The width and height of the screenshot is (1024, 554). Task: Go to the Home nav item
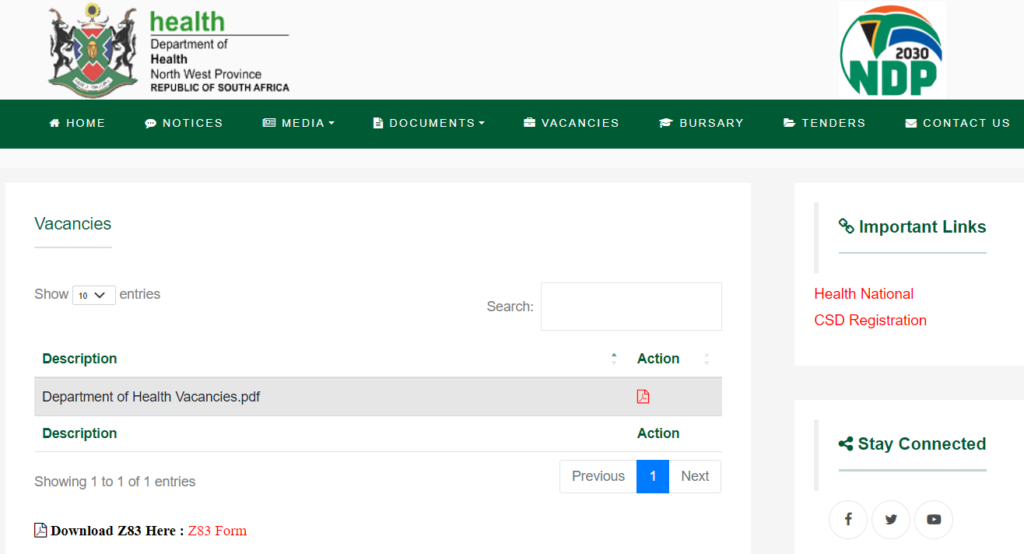(77, 123)
